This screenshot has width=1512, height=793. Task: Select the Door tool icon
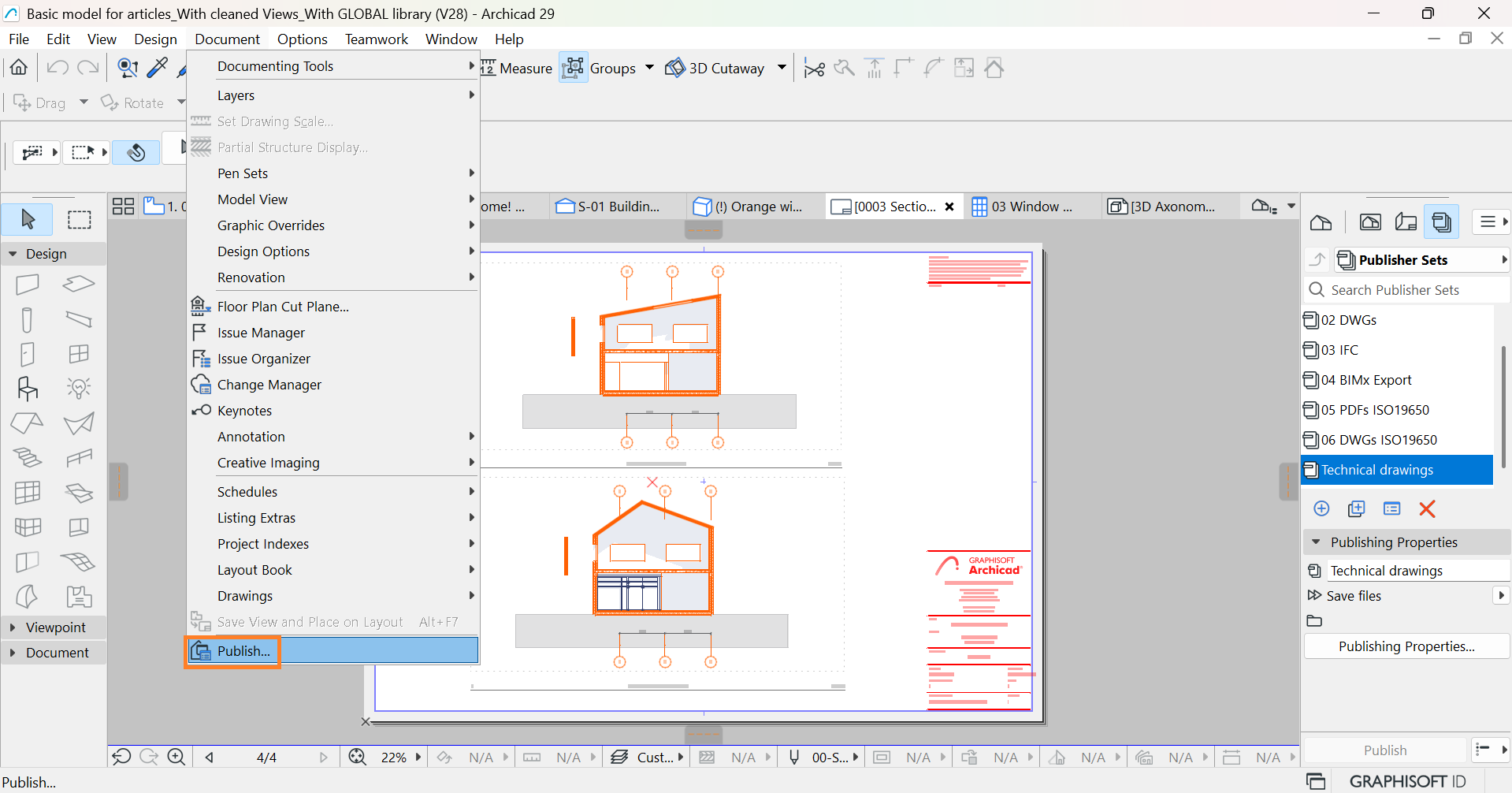pyautogui.click(x=28, y=354)
